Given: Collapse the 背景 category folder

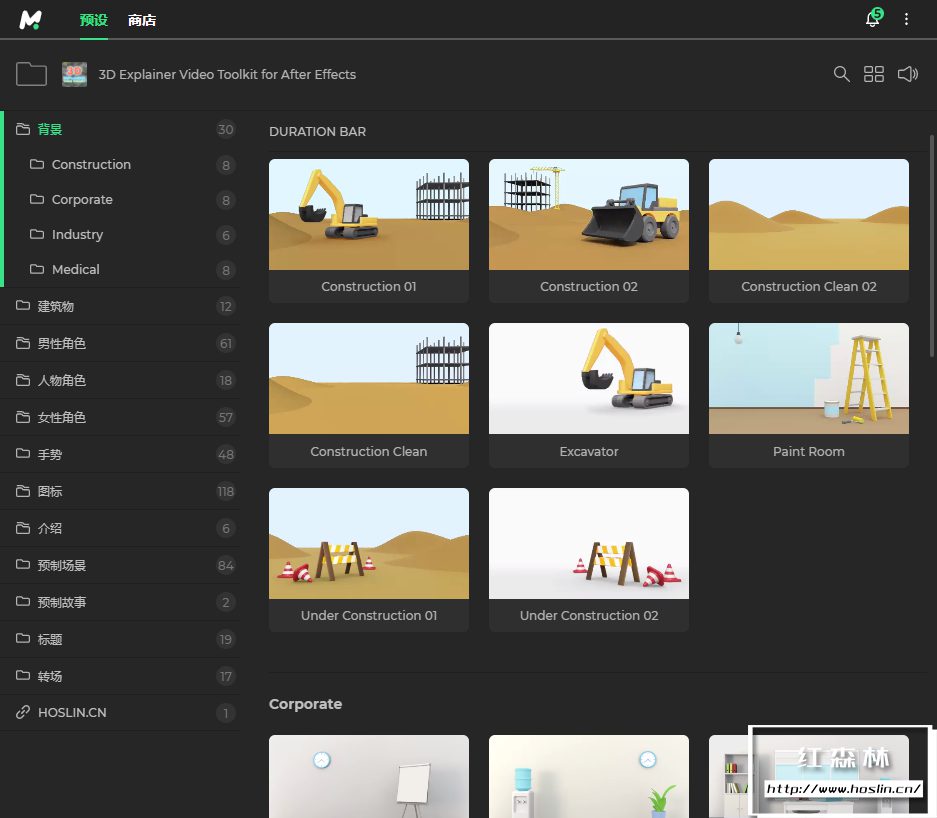Looking at the screenshot, I should point(50,129).
